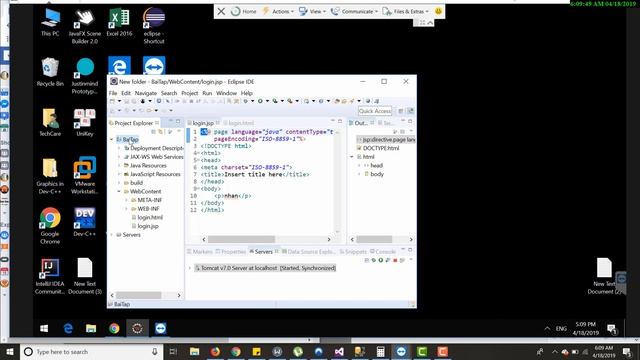
Task: Click editor horizontal scrollbar thumb
Action: point(242,239)
